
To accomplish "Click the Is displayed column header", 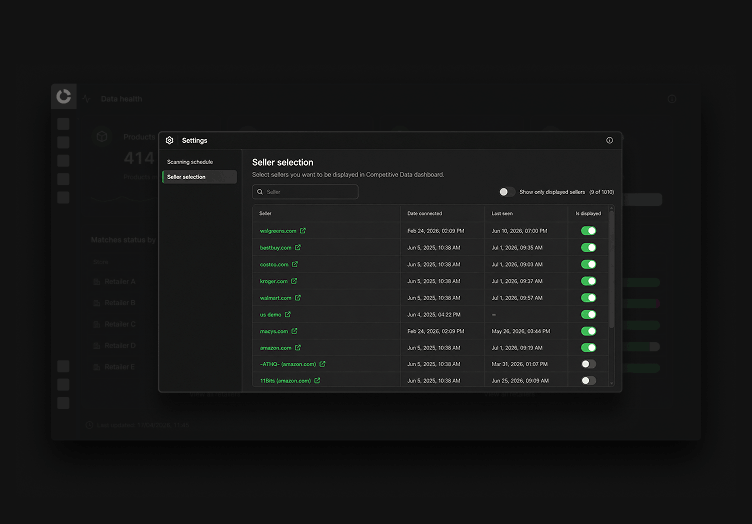I will (x=588, y=213).
